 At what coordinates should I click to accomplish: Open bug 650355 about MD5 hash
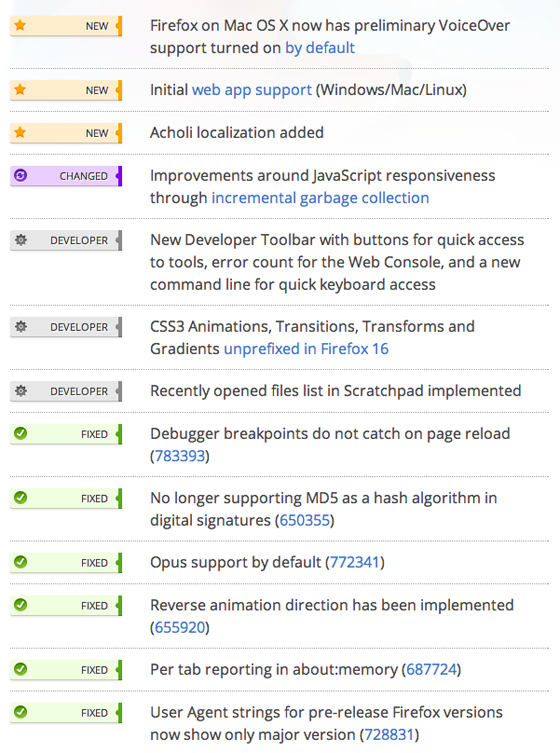(x=304, y=520)
